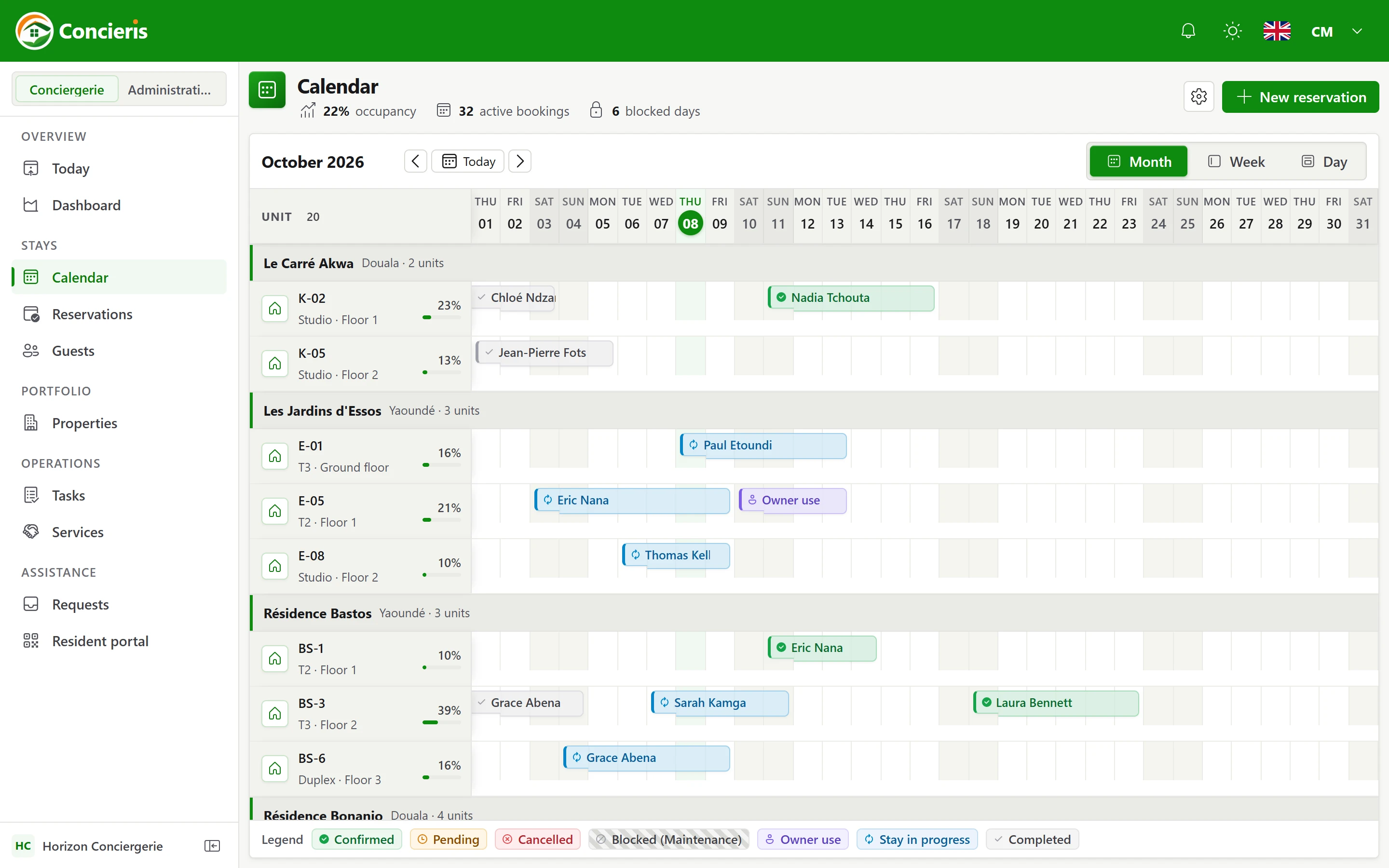Expand the CM user menu chevron
Screen dimensions: 1389x868
pos(1357,31)
